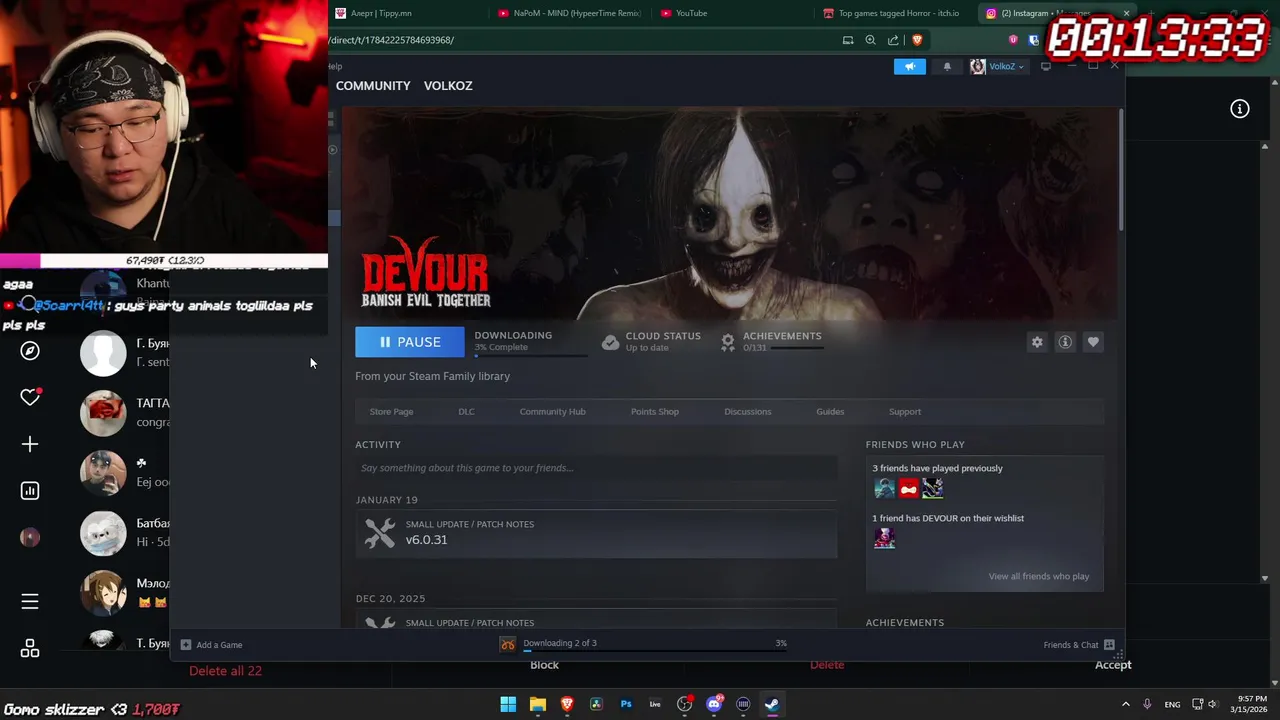Screen dimensions: 1280x720
Task: Open Steam Big Picture monitor icon
Action: [1046, 66]
